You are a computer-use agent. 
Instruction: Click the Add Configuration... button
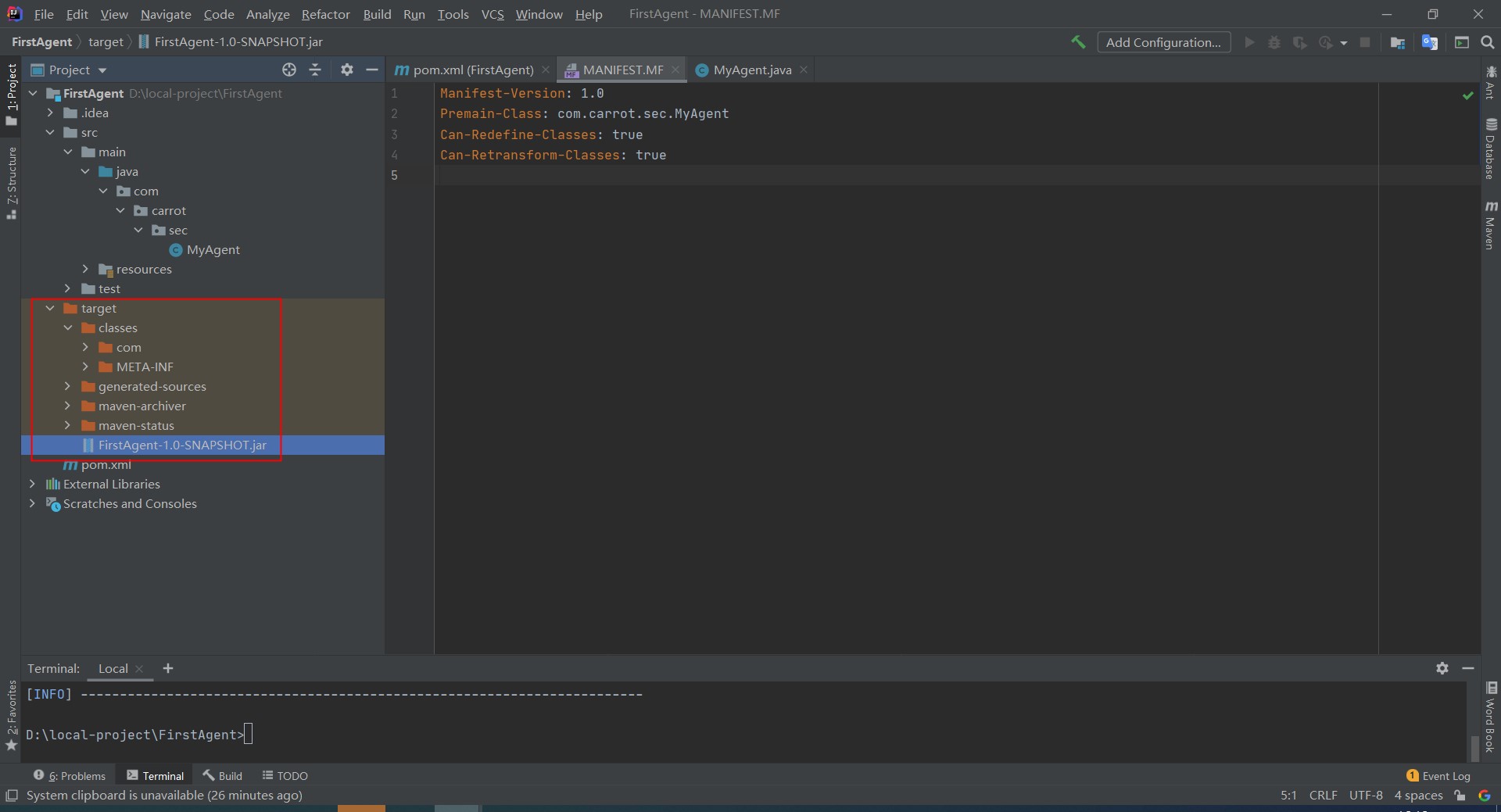click(x=1164, y=42)
